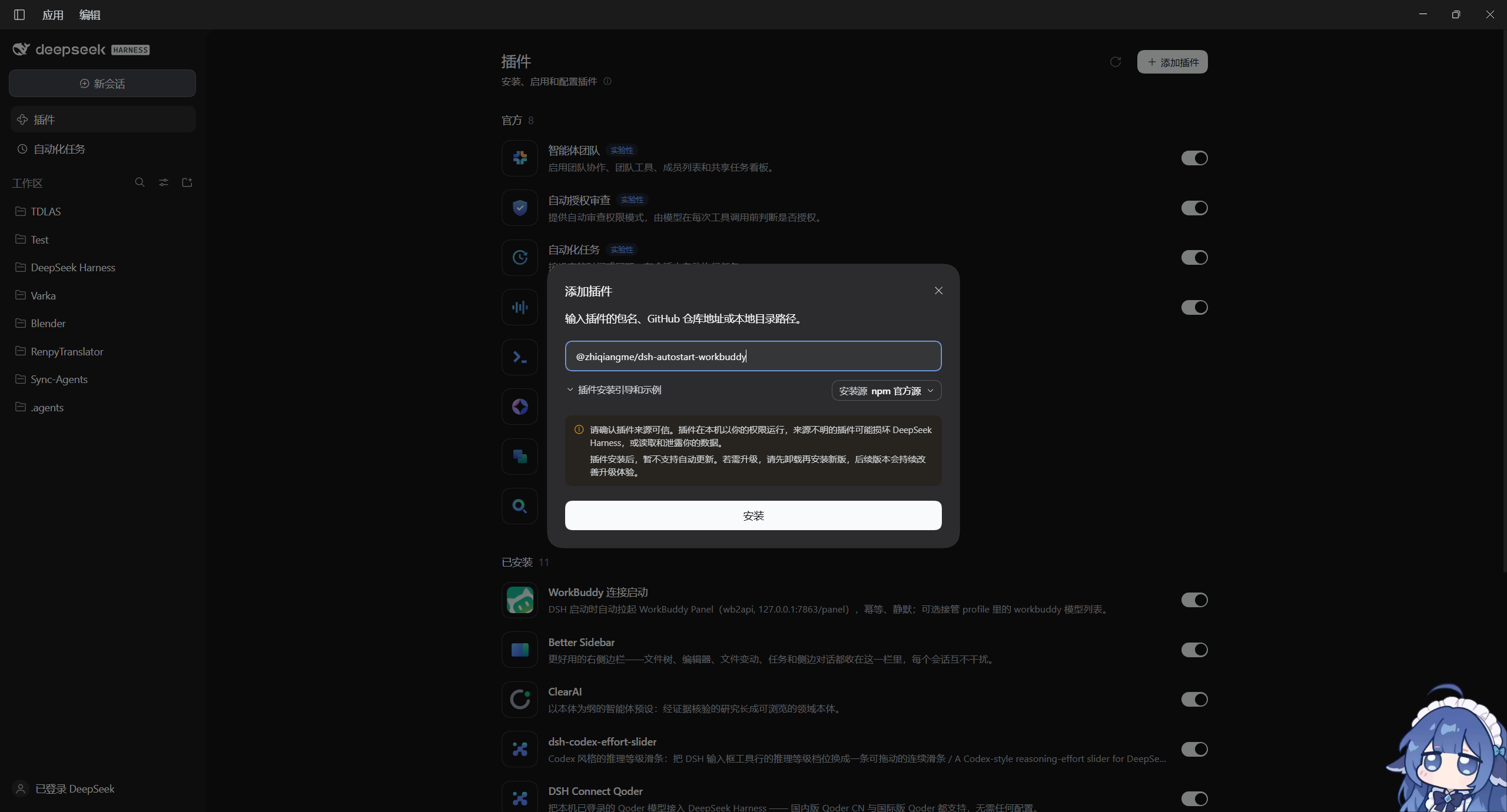Close the 添加插件 dialog
The height and width of the screenshot is (812, 1507).
coord(938,291)
